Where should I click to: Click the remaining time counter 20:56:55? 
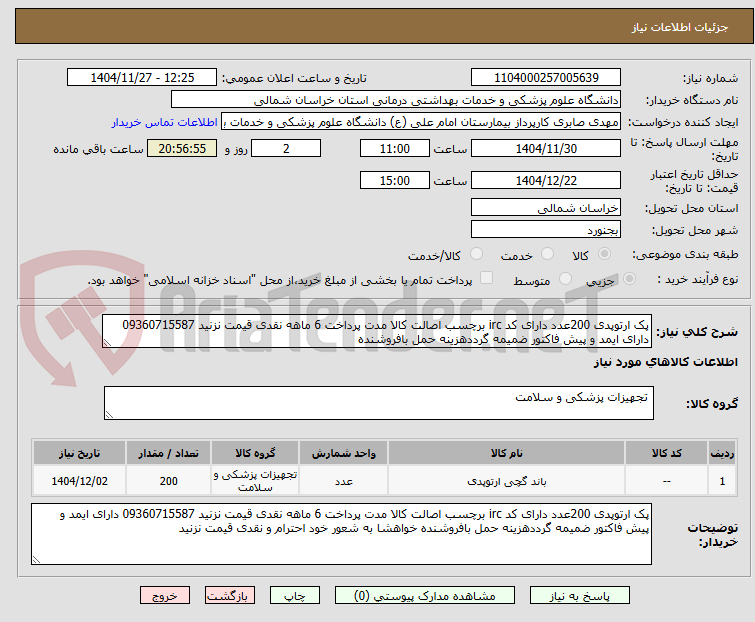point(182,148)
